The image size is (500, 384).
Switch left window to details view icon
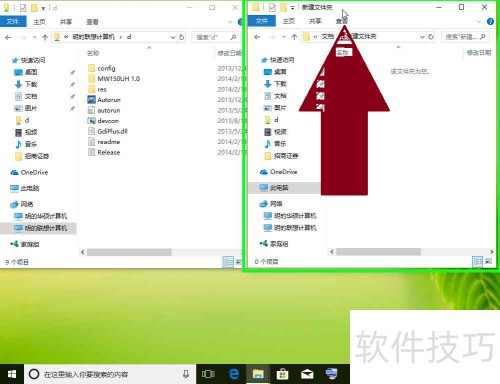tap(228, 262)
